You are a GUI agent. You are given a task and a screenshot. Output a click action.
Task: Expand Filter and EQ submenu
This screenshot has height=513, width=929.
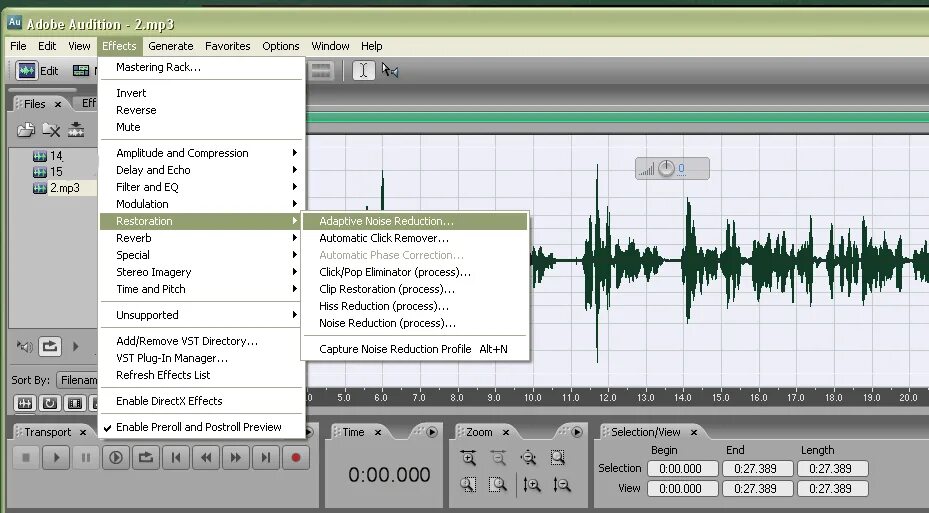click(x=201, y=187)
